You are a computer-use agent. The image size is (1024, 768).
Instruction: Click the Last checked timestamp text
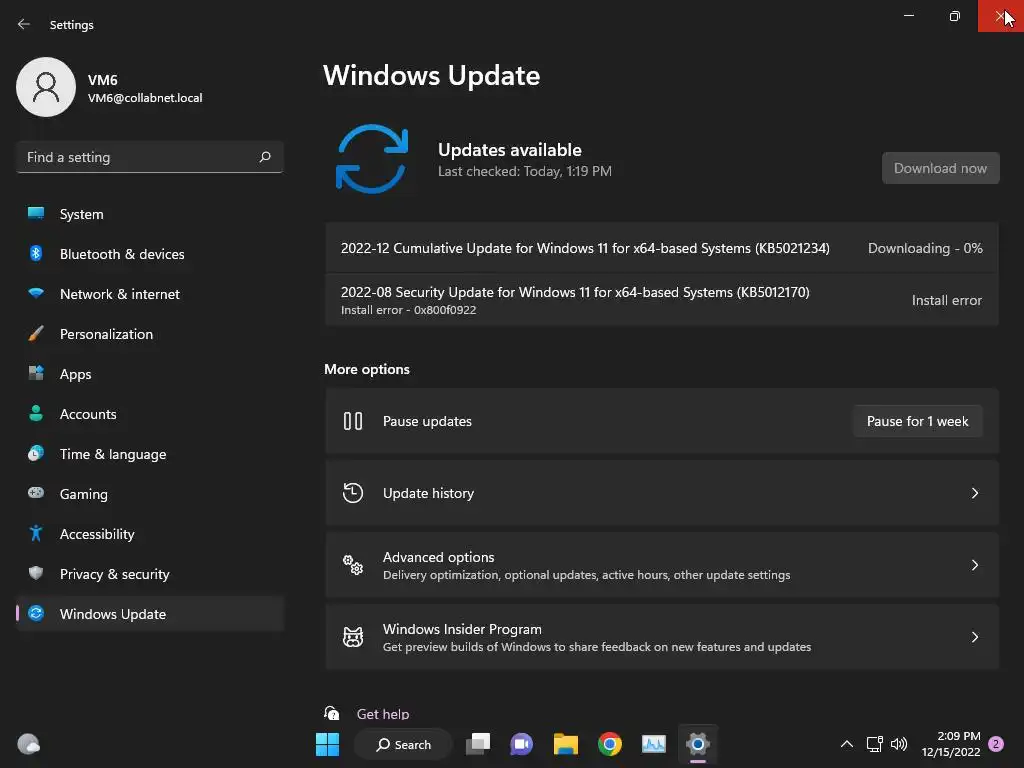(x=524, y=171)
